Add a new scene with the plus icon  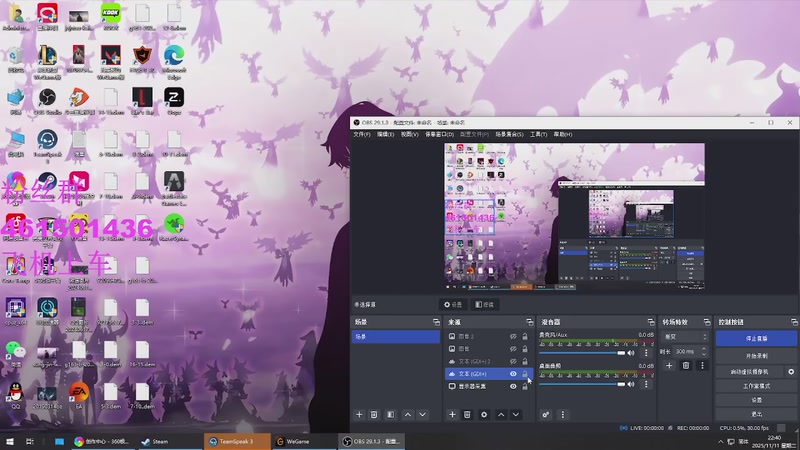359,415
